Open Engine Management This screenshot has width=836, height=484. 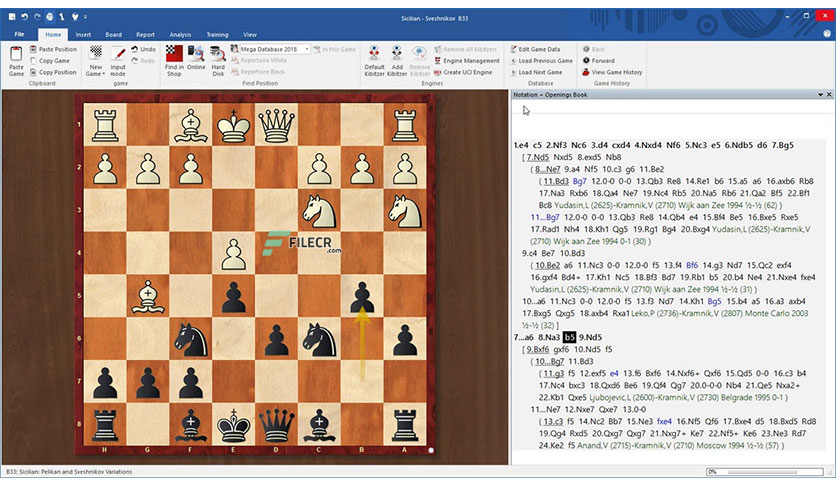467,61
